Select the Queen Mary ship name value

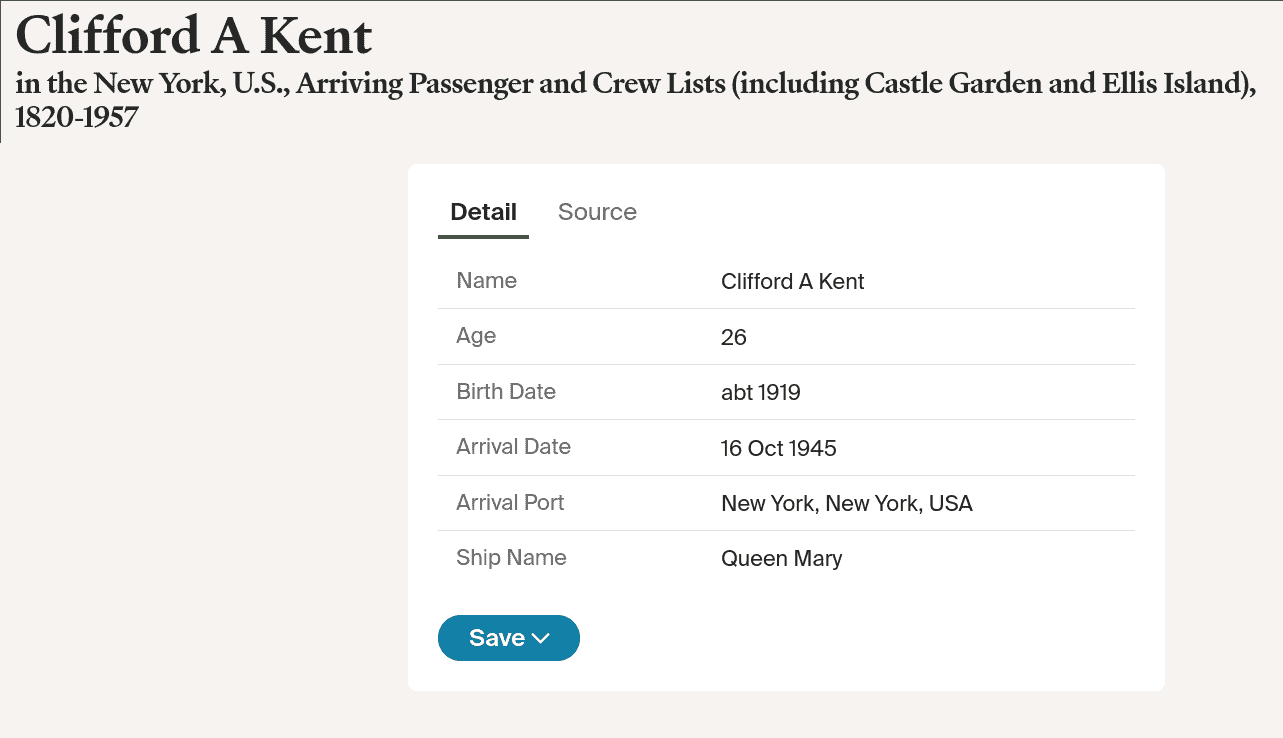click(x=781, y=559)
